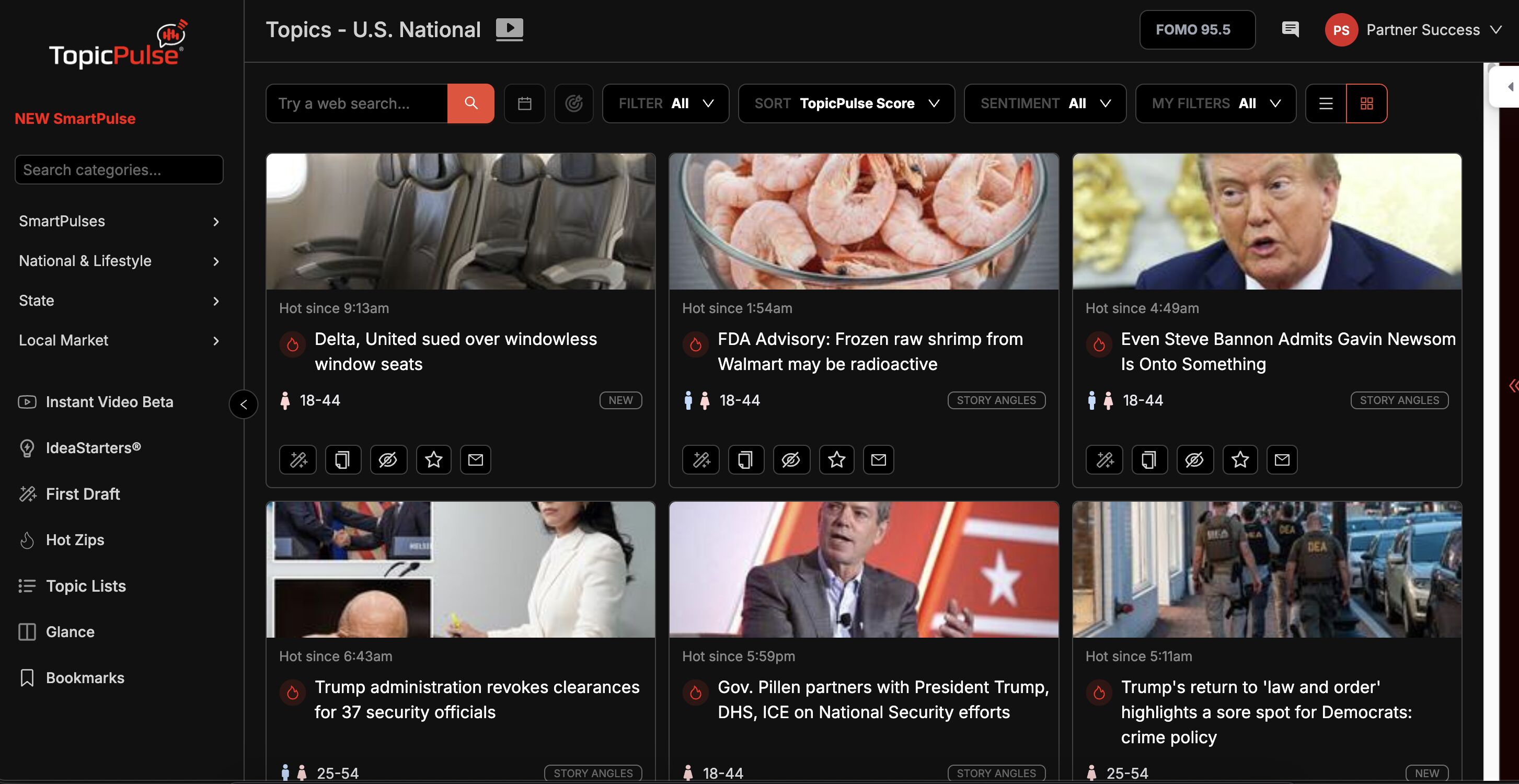Screen dimensions: 1519x784
Task: Copy the Steve Bannon story card
Action: (x=1149, y=459)
